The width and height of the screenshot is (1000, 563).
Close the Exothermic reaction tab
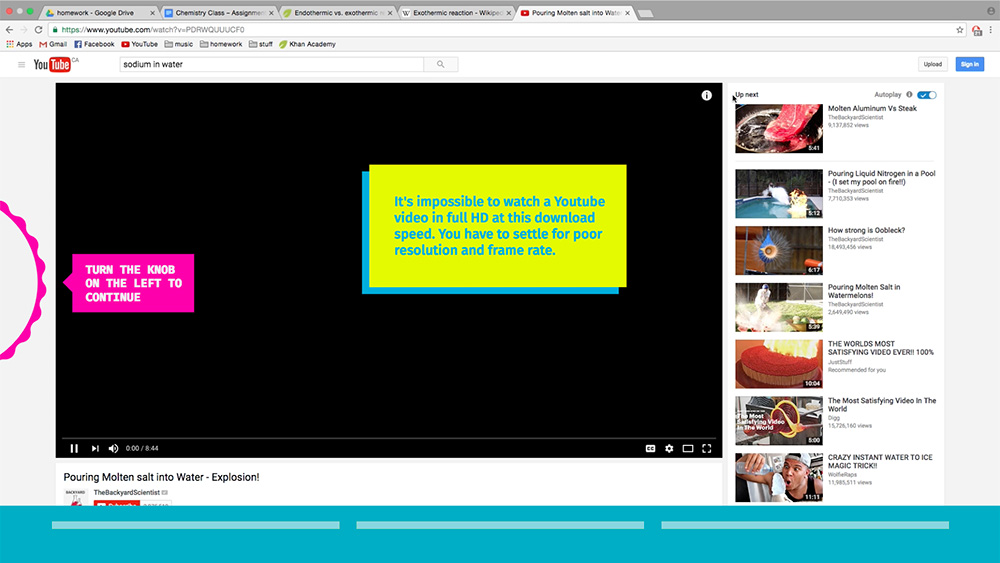[508, 13]
